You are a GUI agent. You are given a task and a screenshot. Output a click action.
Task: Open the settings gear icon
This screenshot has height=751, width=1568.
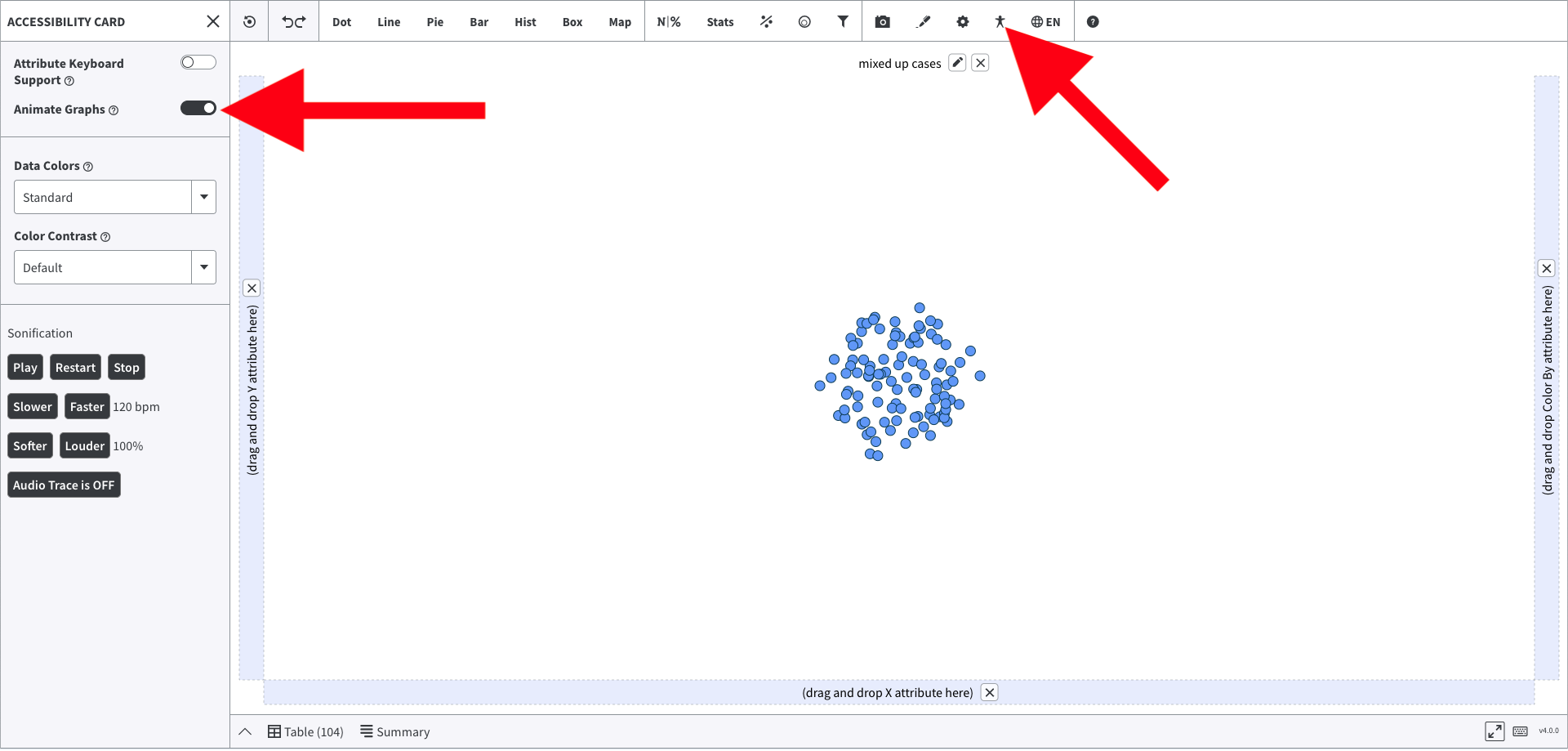(x=963, y=22)
